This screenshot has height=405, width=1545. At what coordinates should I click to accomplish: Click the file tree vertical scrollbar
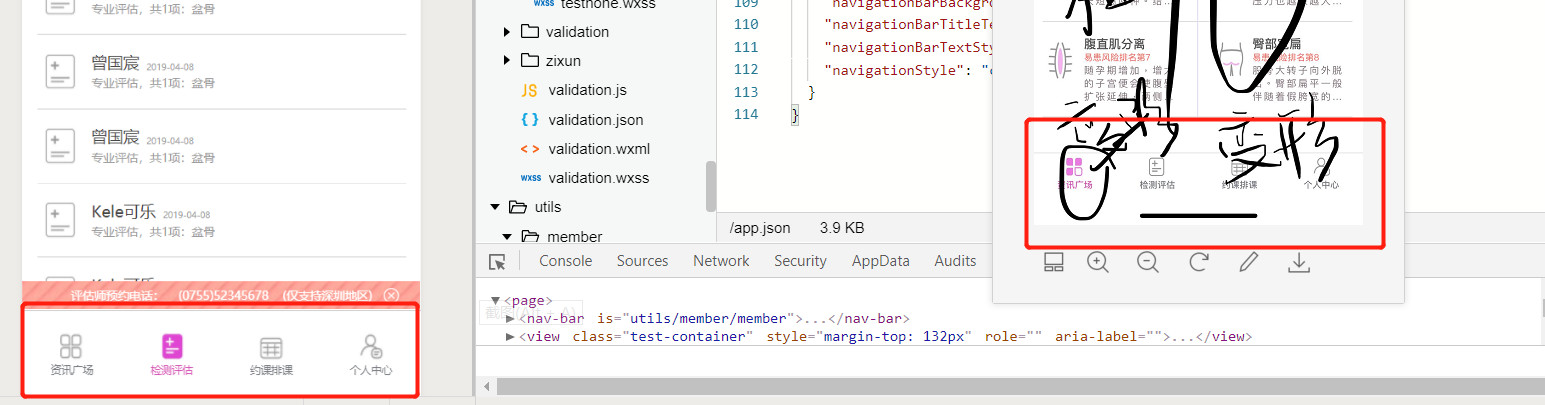pos(711,185)
